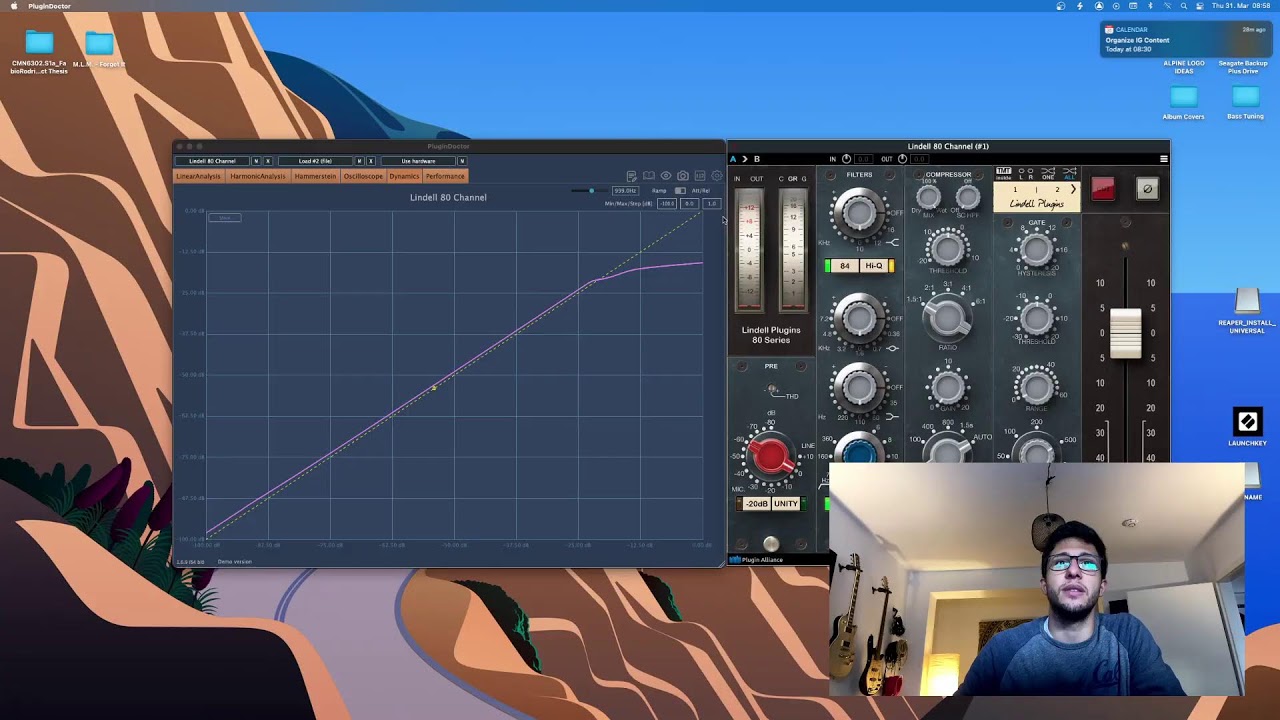Screen dimensions: 1280x720
Task: Click the gate THRESHOLD knob
Action: [1037, 319]
